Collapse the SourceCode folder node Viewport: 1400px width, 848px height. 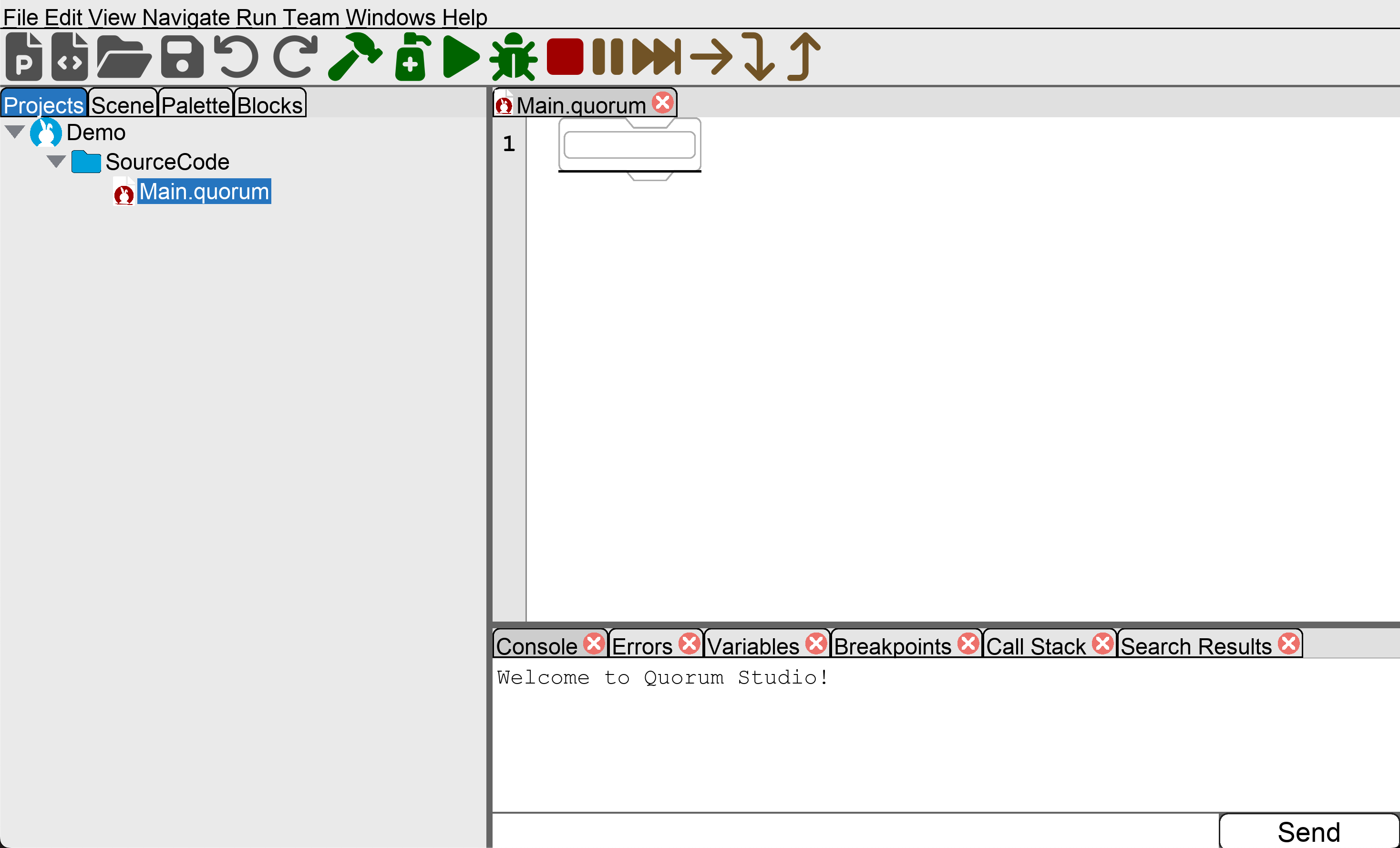click(56, 161)
